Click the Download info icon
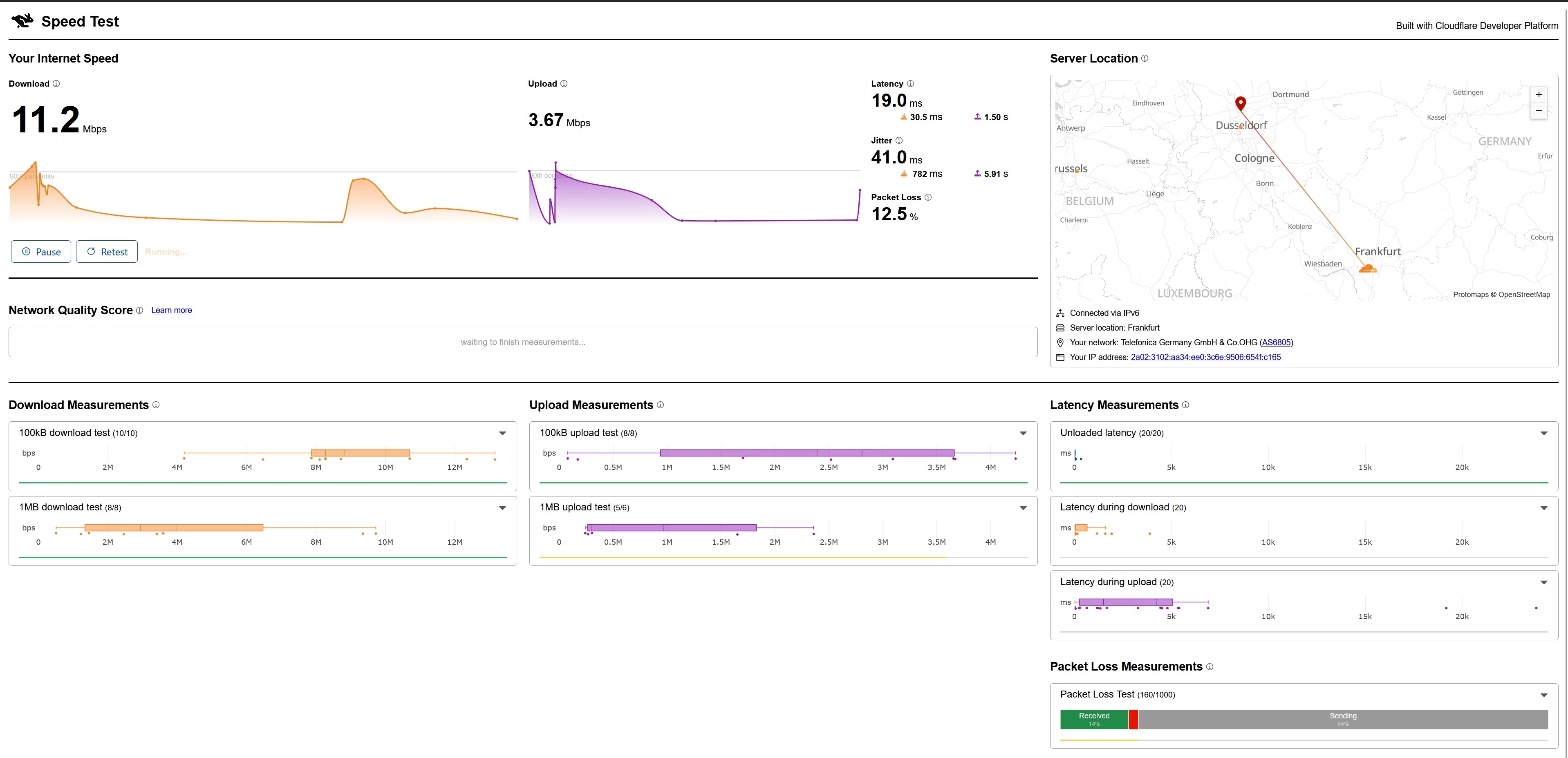The image size is (1568, 758). (56, 84)
